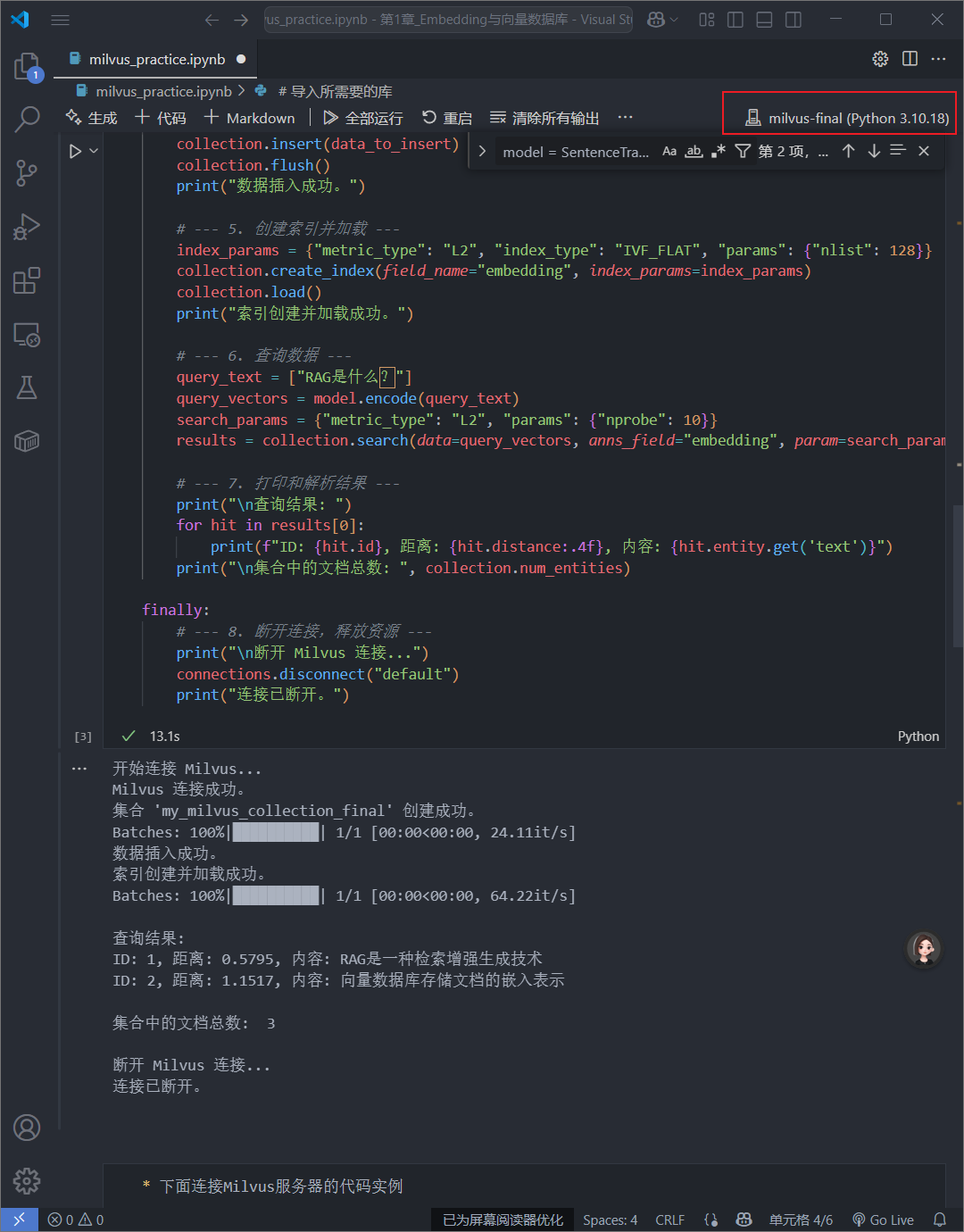Close the find widget
Screen dimensions: 964x1232
tap(924, 152)
